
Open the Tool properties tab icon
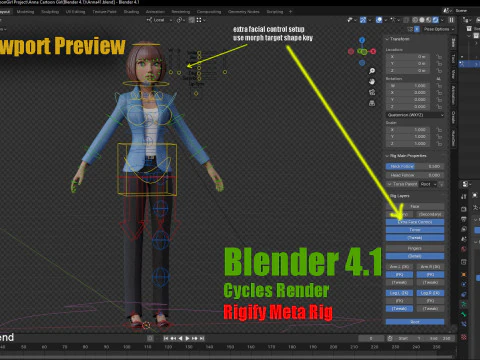click(464, 197)
